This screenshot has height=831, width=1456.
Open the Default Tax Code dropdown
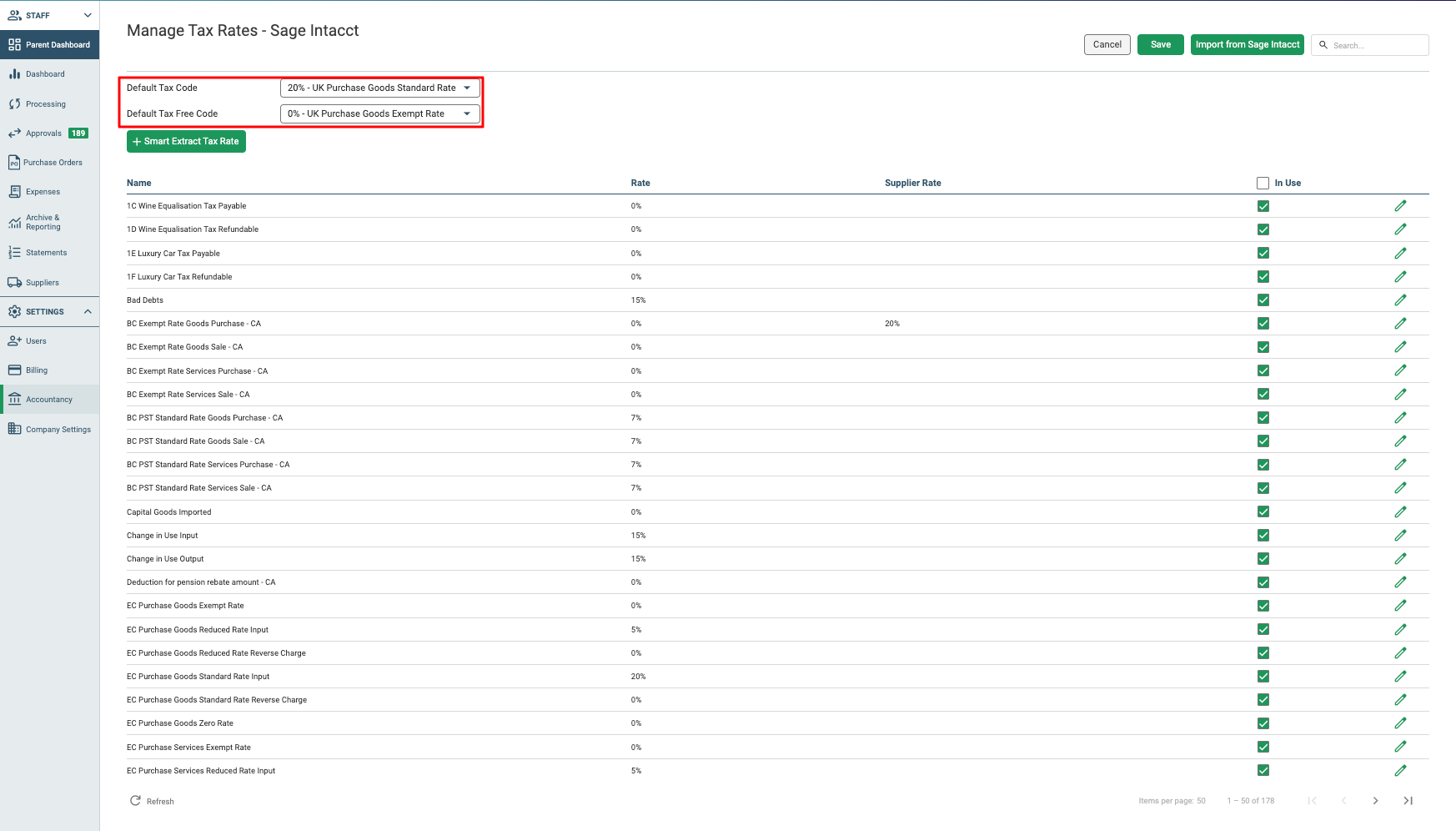tap(379, 88)
